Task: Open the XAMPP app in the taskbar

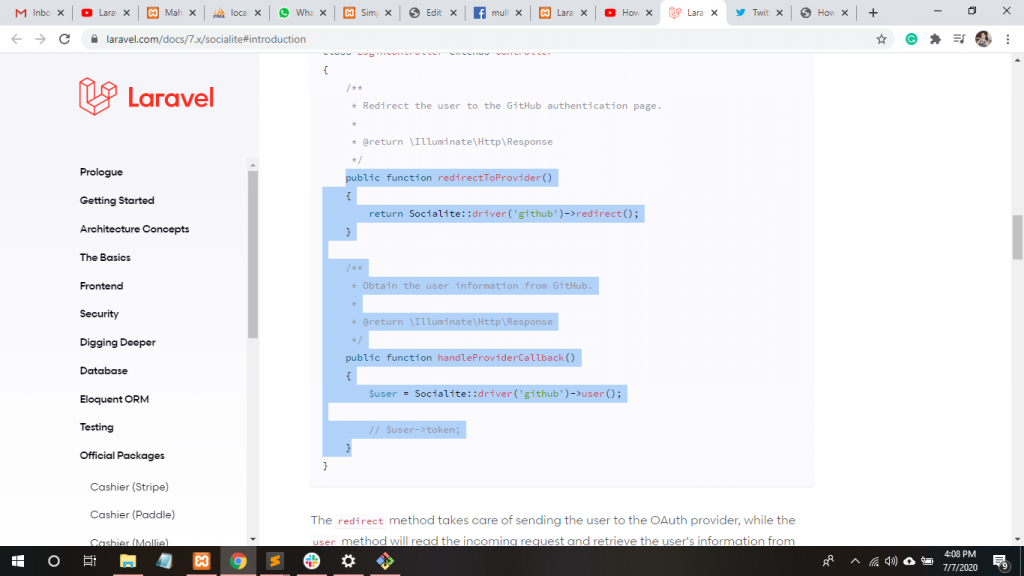Action: 201,561
